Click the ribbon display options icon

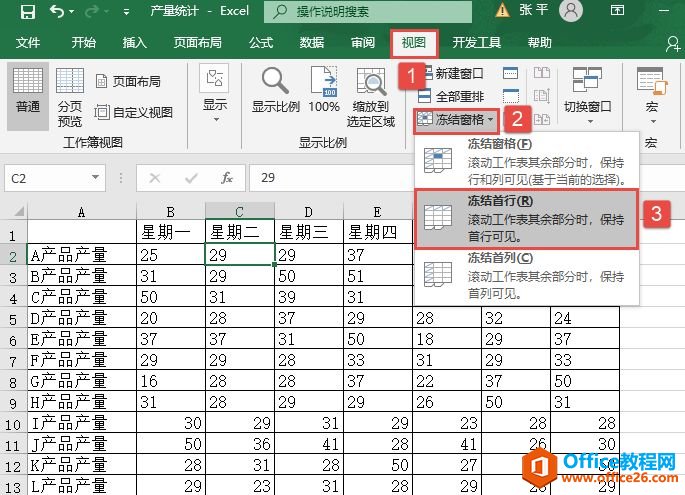click(617, 10)
